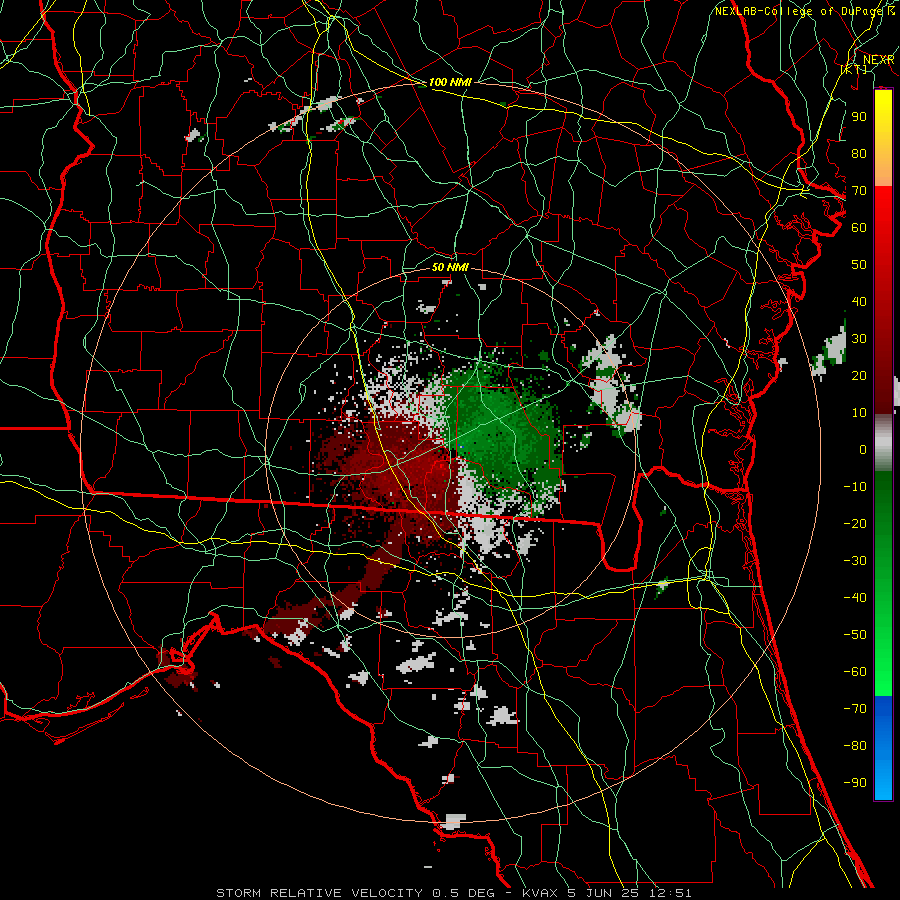Click the -30 value on velocity scale
The width and height of the screenshot is (900, 900).
(855, 561)
